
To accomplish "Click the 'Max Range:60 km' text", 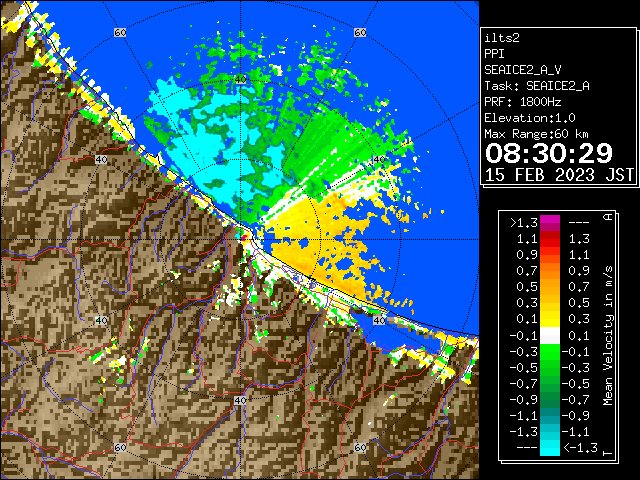I will (x=536, y=134).
